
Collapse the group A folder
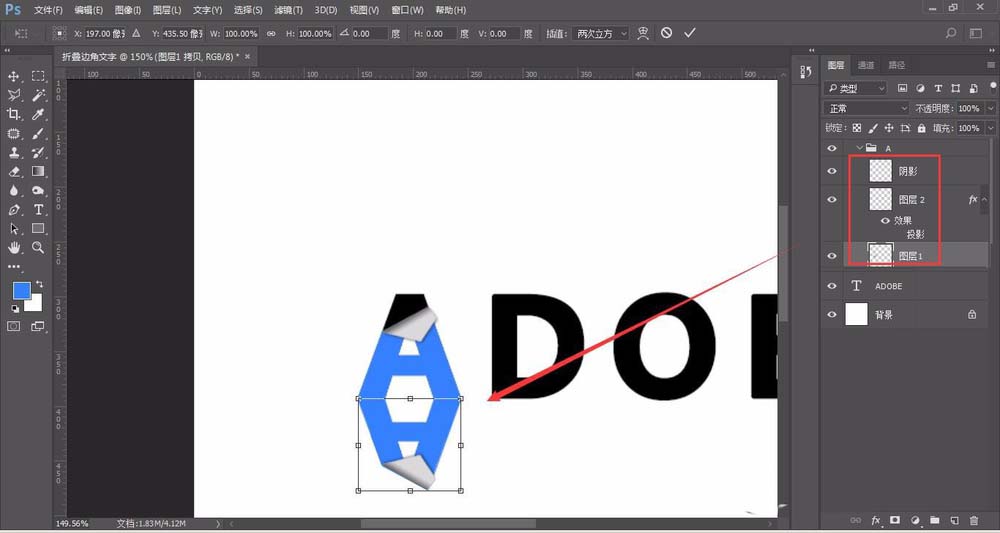[x=859, y=148]
